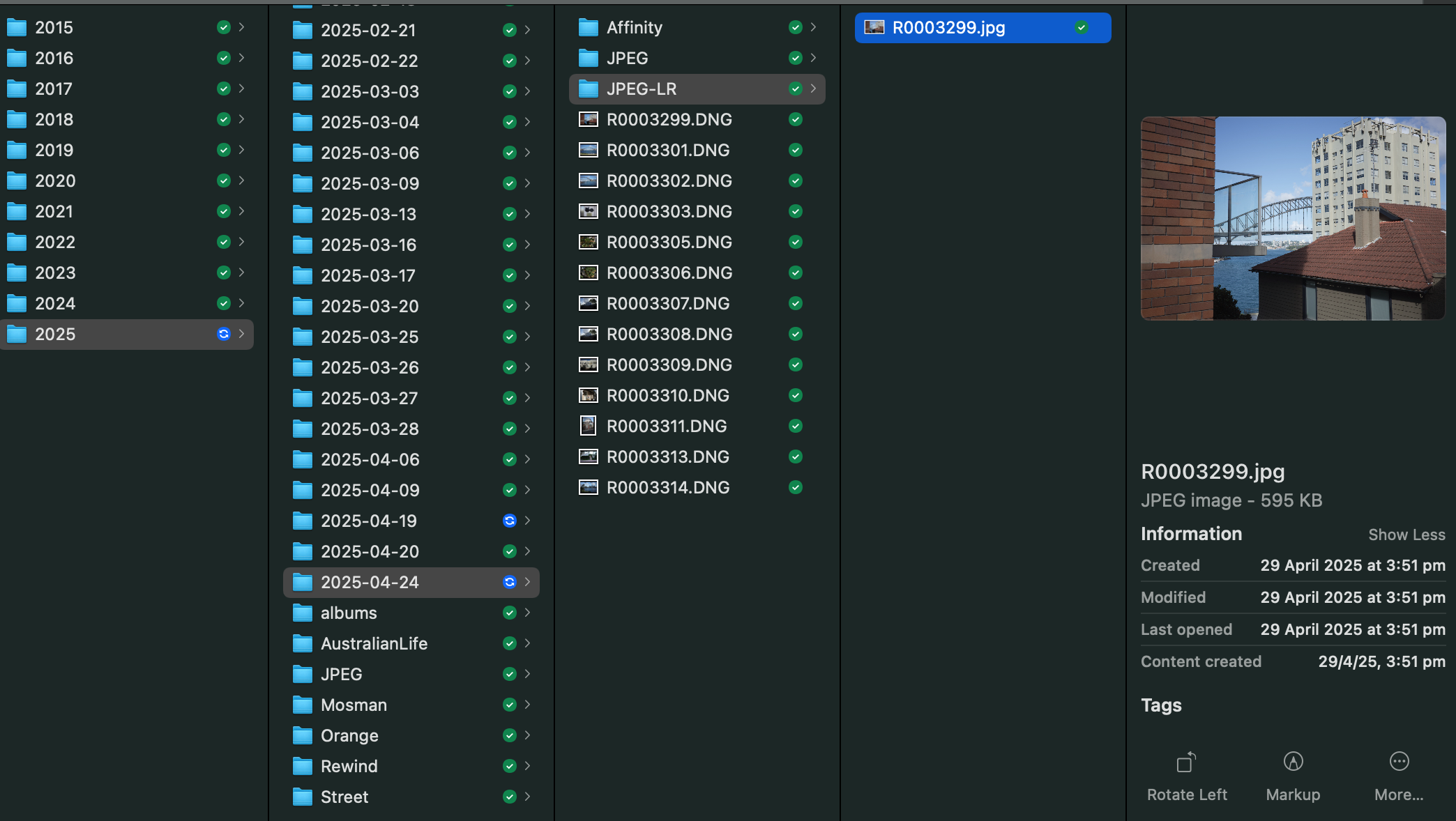Click the syncing badge next to 2025 folder
Viewport: 1456px width, 821px height.
tap(223, 334)
